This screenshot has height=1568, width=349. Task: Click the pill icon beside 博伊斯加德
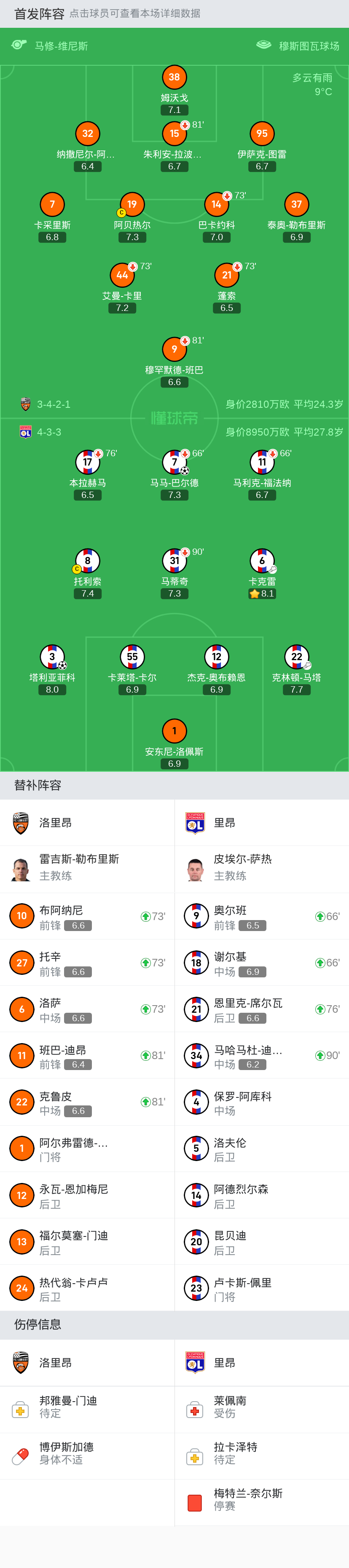[20, 1456]
